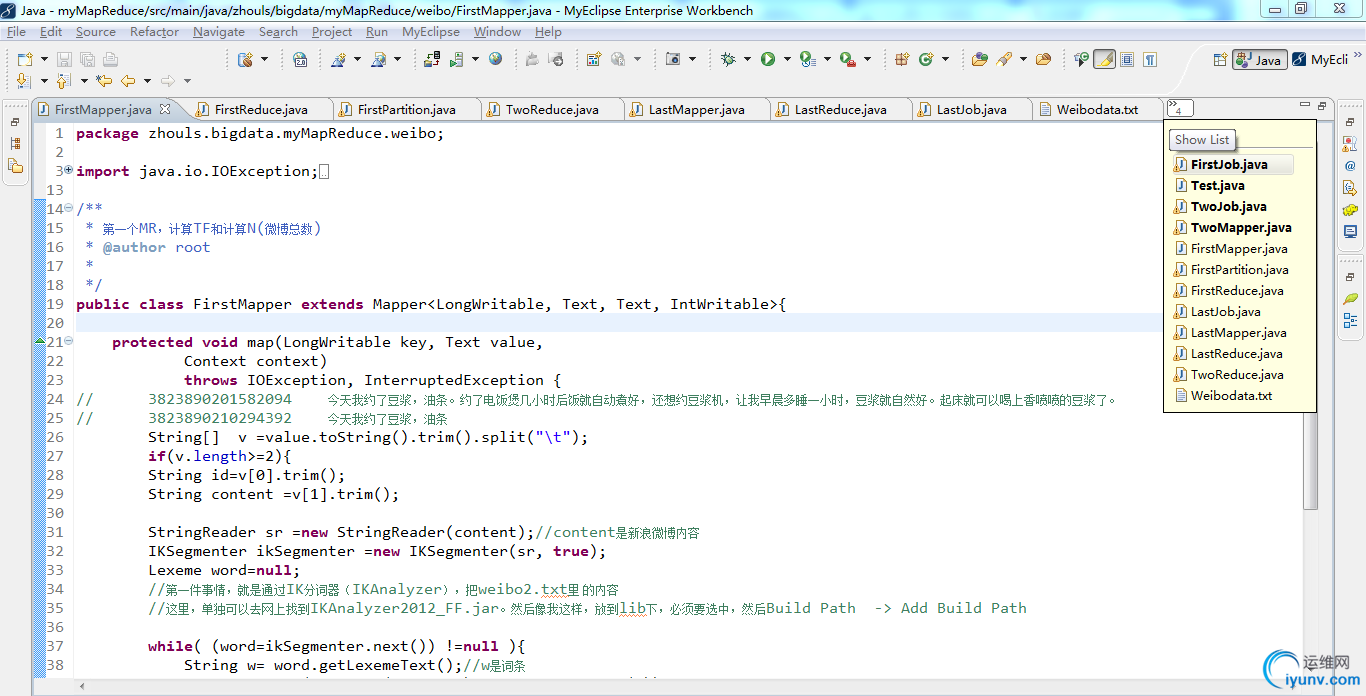Viewport: 1366px width, 696px height.
Task: Open the File menu
Action: [x=16, y=32]
